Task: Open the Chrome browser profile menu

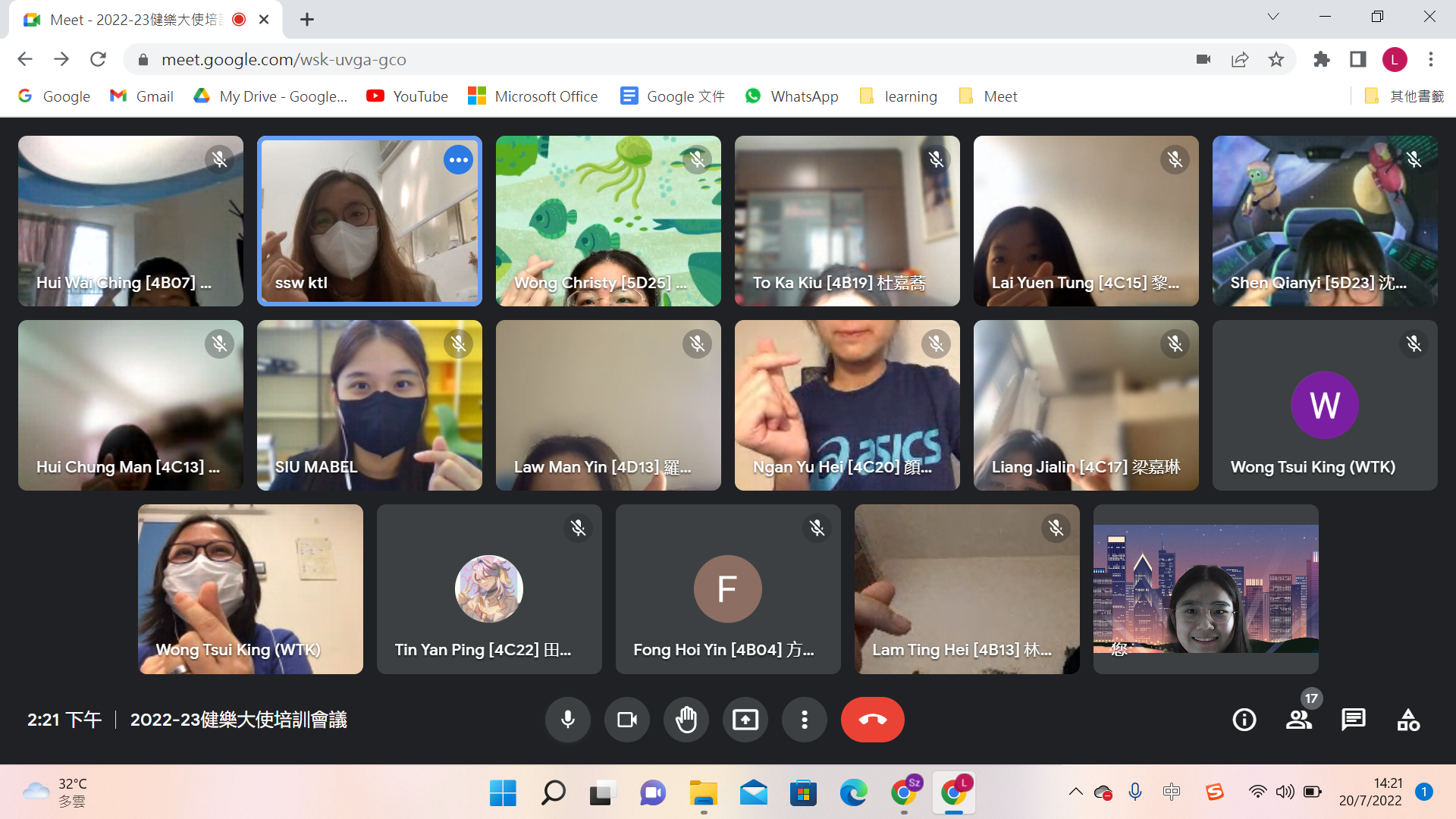Action: tap(1395, 59)
